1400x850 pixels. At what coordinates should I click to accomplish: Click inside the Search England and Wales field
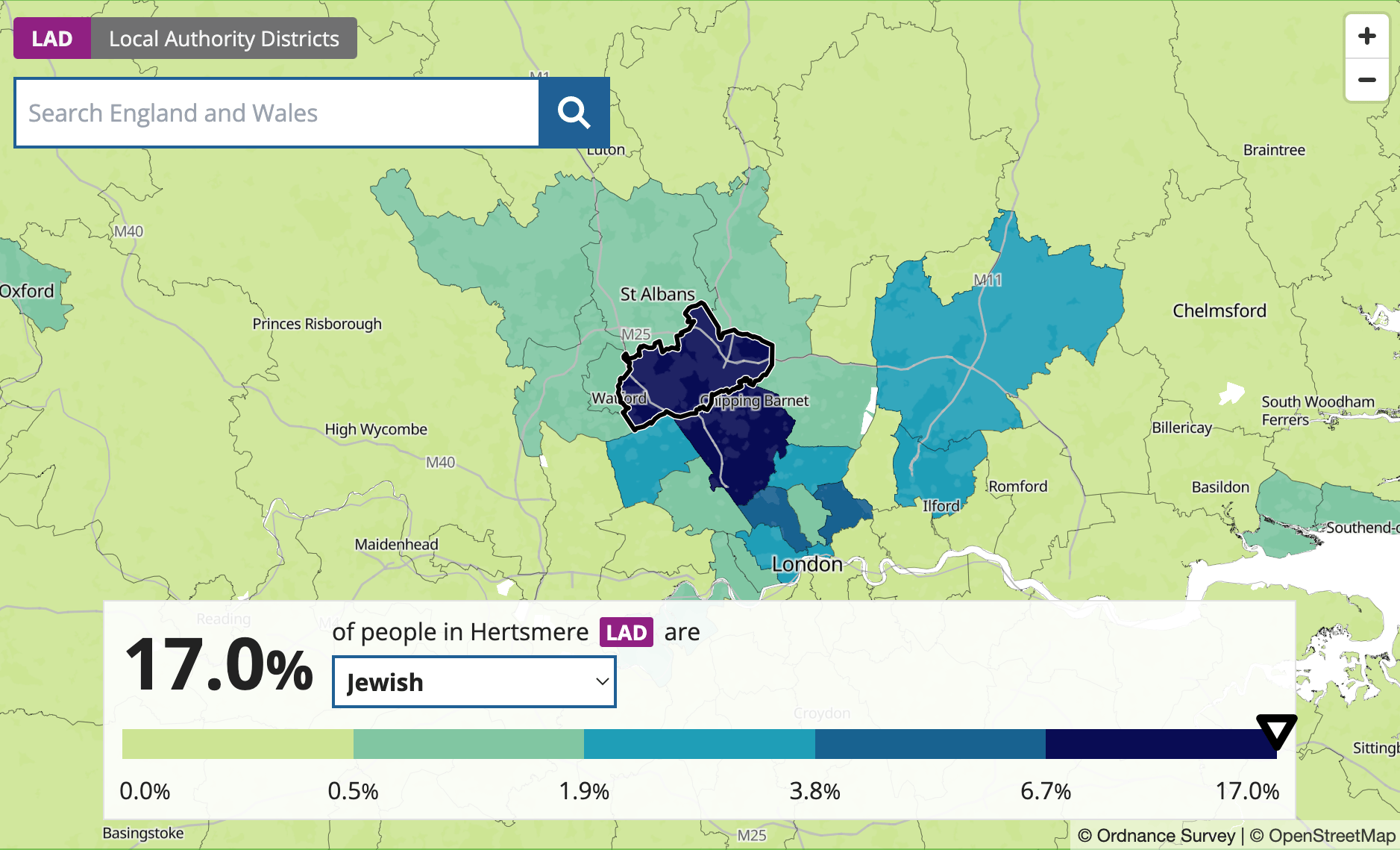click(x=276, y=113)
